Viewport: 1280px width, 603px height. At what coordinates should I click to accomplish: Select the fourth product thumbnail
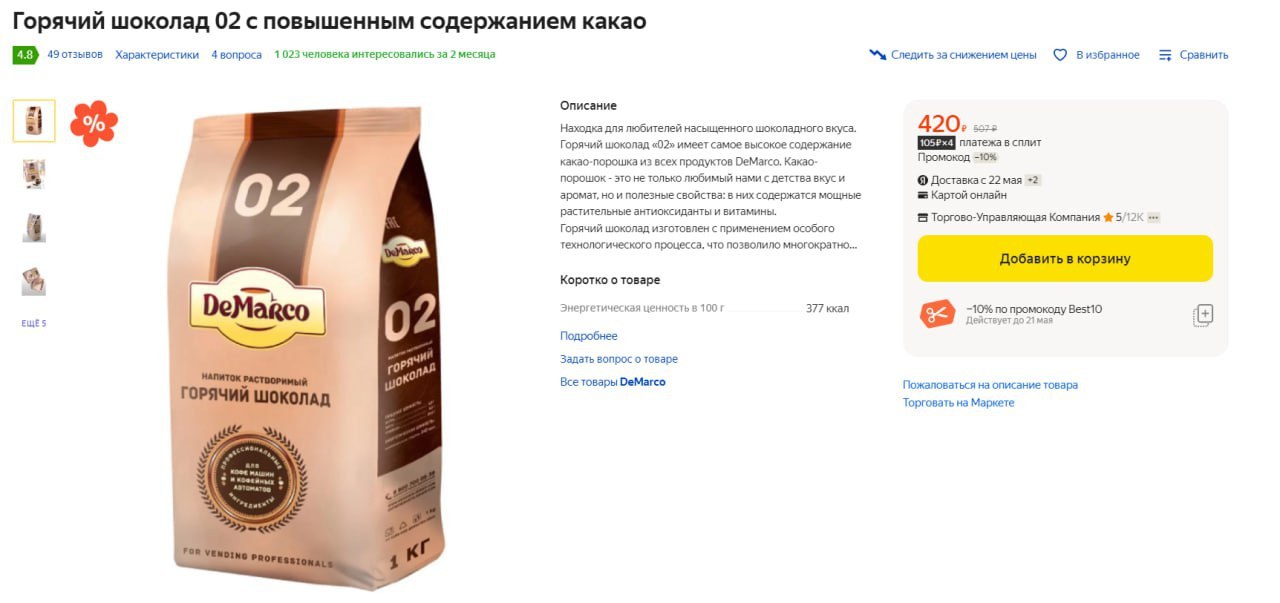[34, 282]
